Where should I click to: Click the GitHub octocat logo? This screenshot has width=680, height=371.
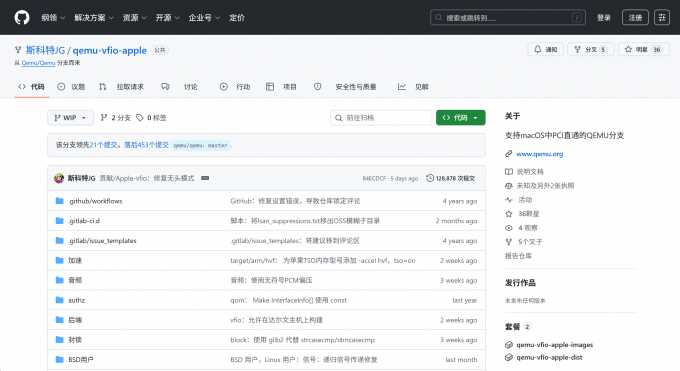pos(22,17)
